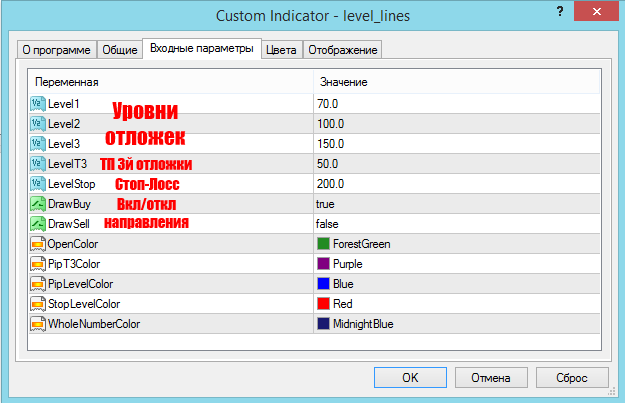The height and width of the screenshot is (403, 625).
Task: Click the Red value text
Action: 343,304
